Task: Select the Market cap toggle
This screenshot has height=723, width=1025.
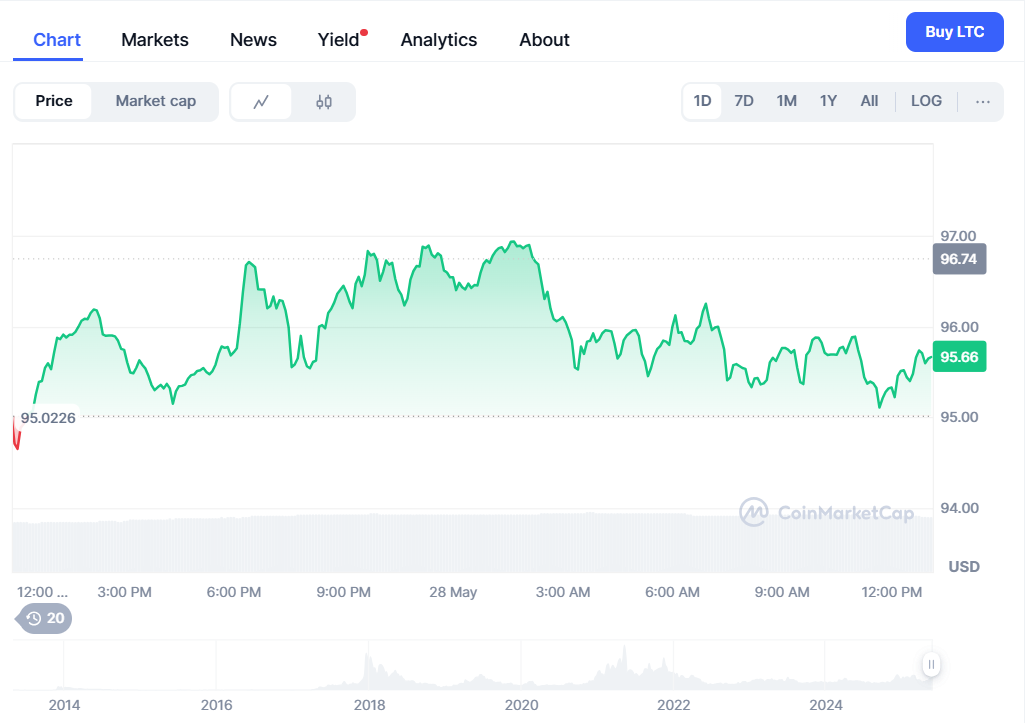Action: pyautogui.click(x=156, y=101)
